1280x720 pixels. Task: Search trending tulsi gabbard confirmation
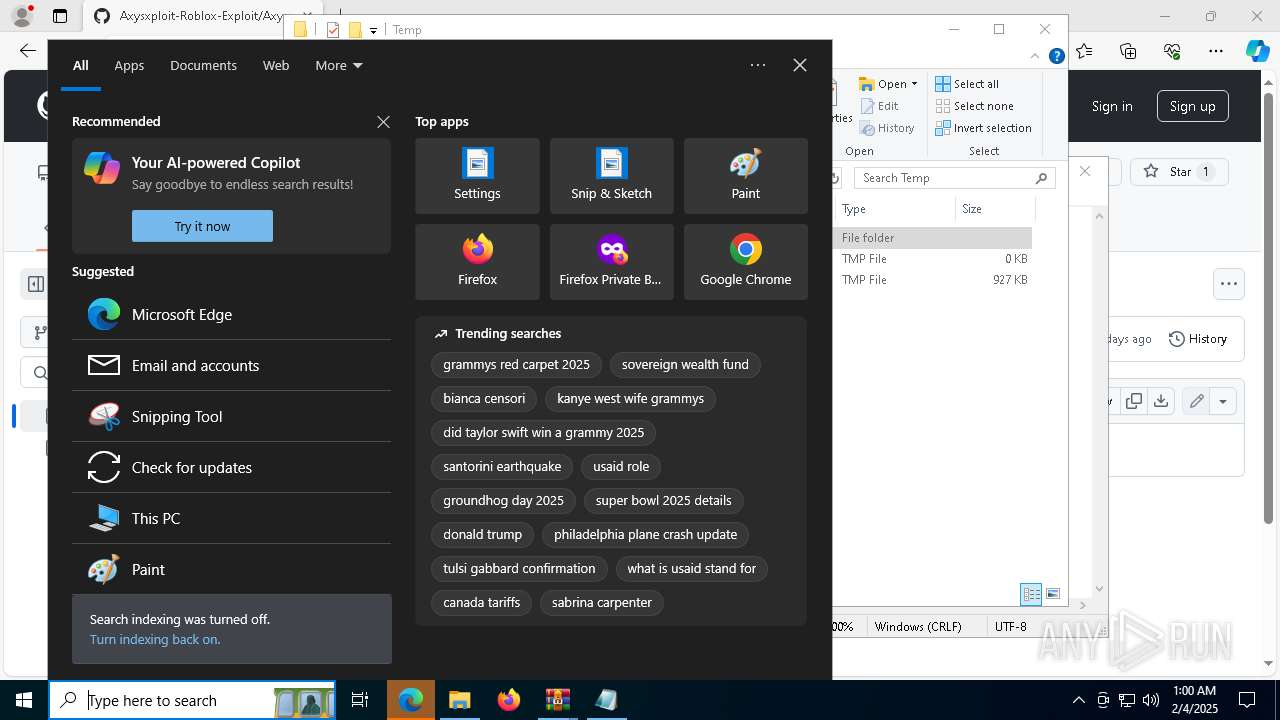[519, 568]
